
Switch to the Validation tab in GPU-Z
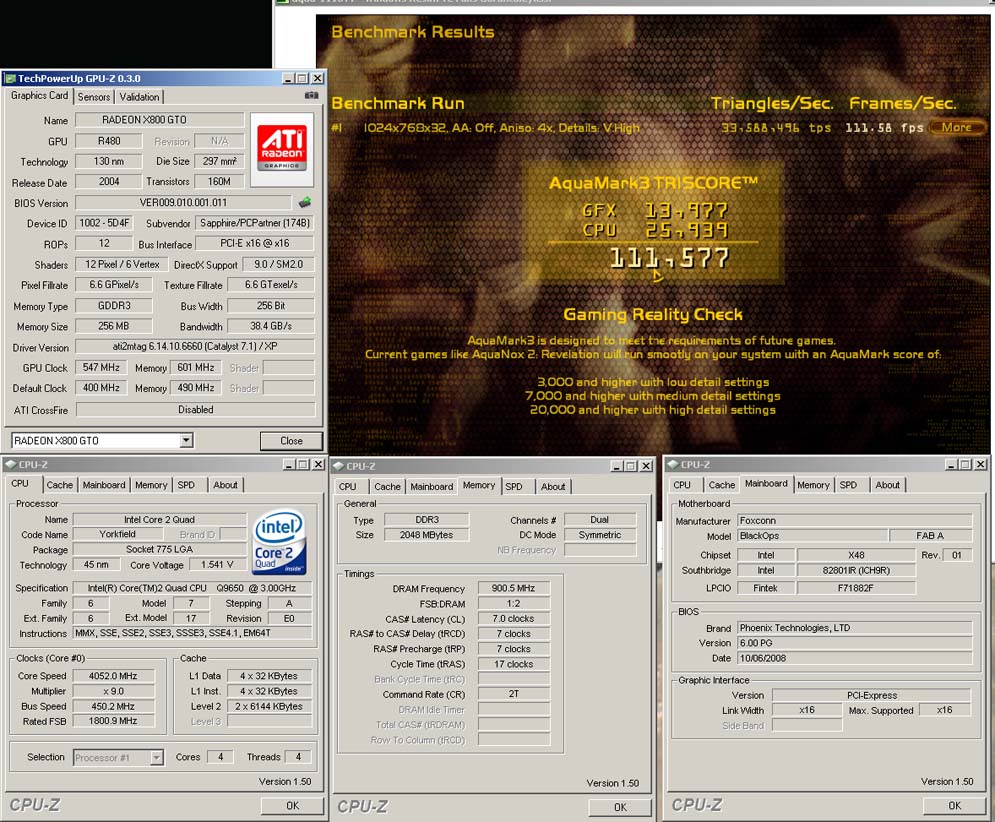point(140,97)
